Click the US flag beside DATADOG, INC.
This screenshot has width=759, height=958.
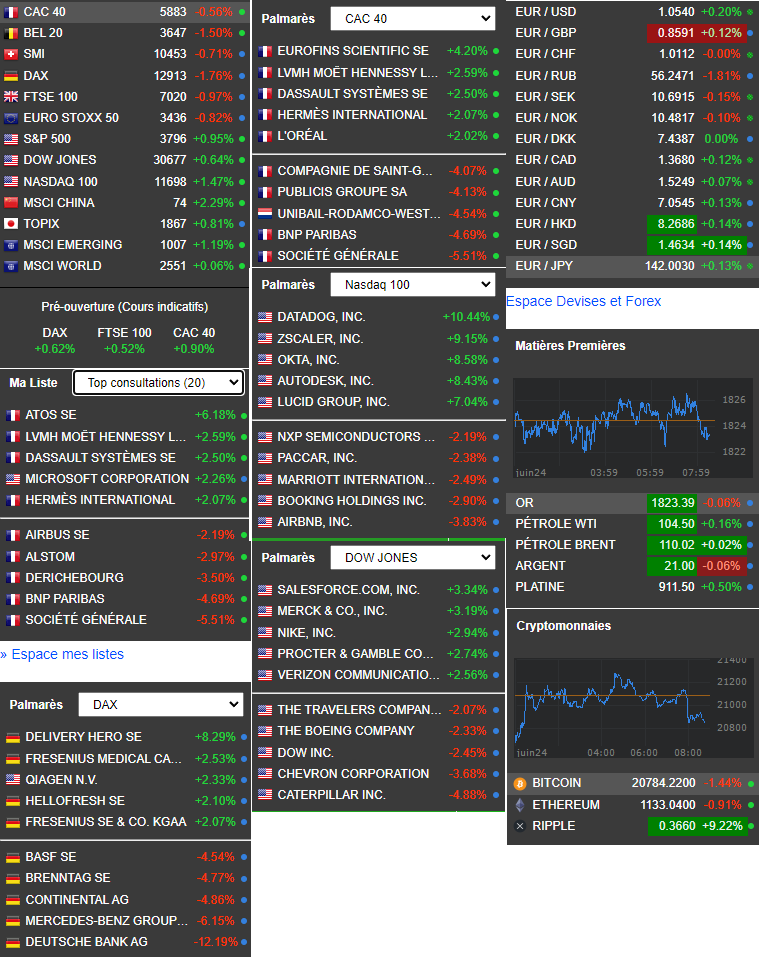pyautogui.click(x=265, y=317)
